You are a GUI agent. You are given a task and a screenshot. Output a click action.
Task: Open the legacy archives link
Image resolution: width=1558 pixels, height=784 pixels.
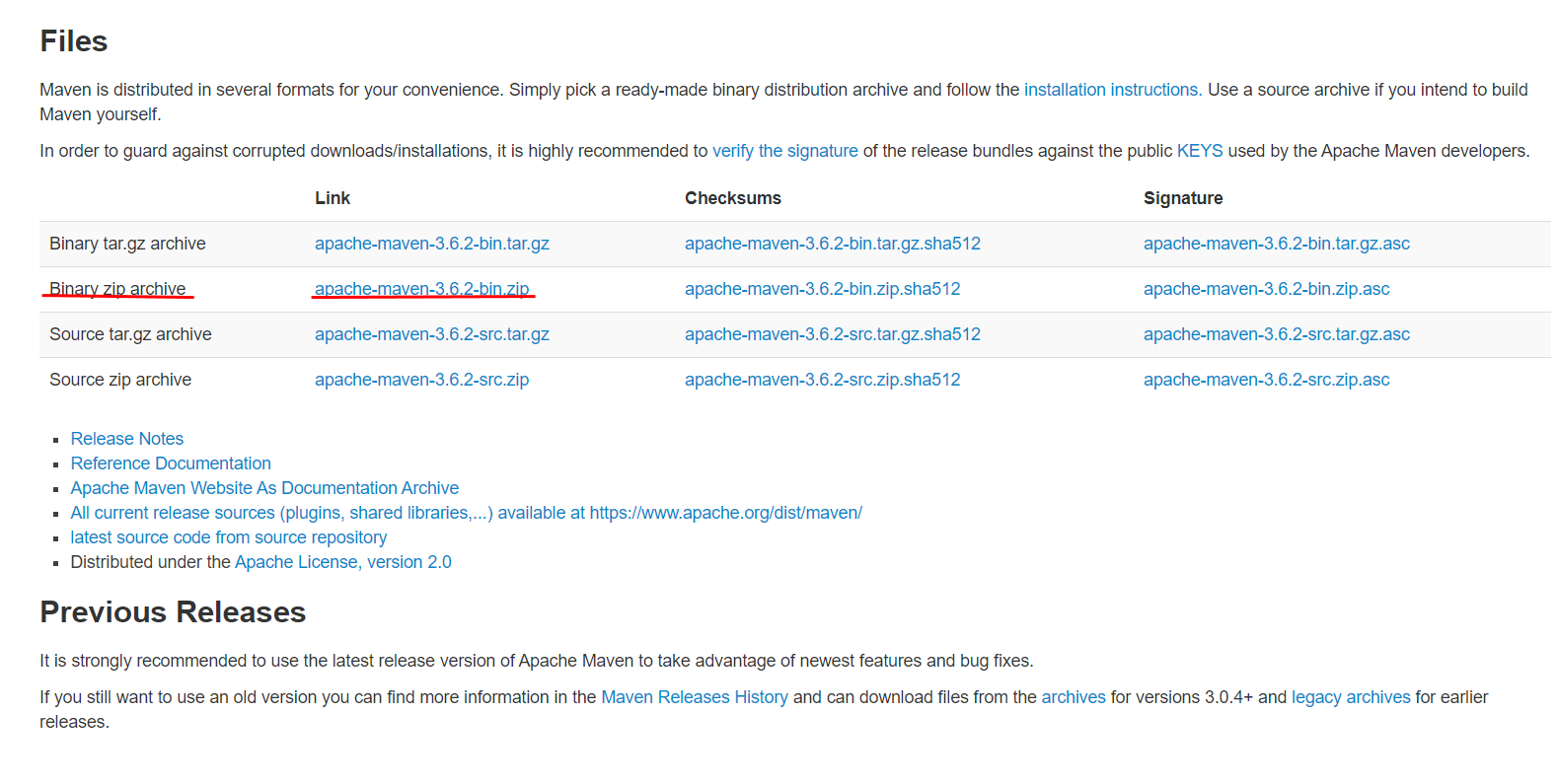(1351, 697)
